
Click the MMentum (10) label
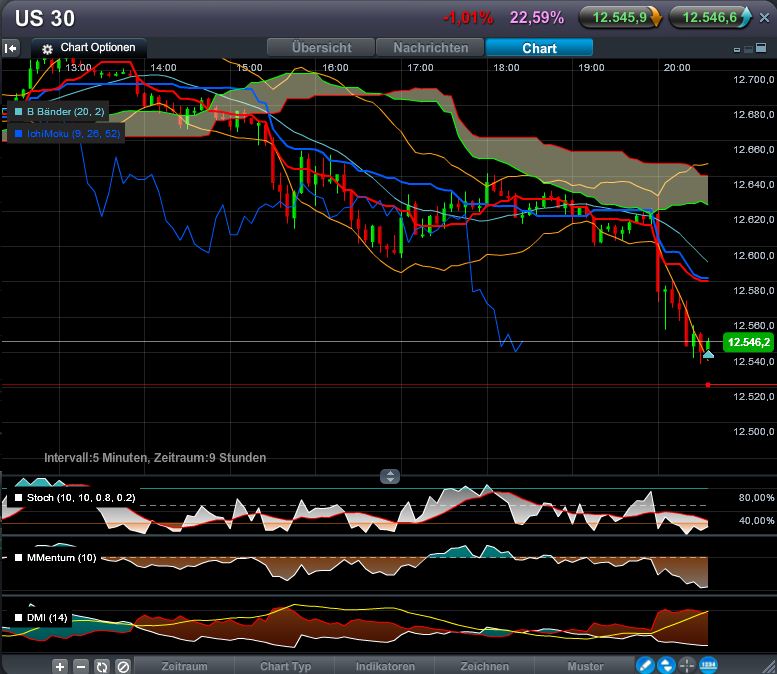pyautogui.click(x=61, y=558)
